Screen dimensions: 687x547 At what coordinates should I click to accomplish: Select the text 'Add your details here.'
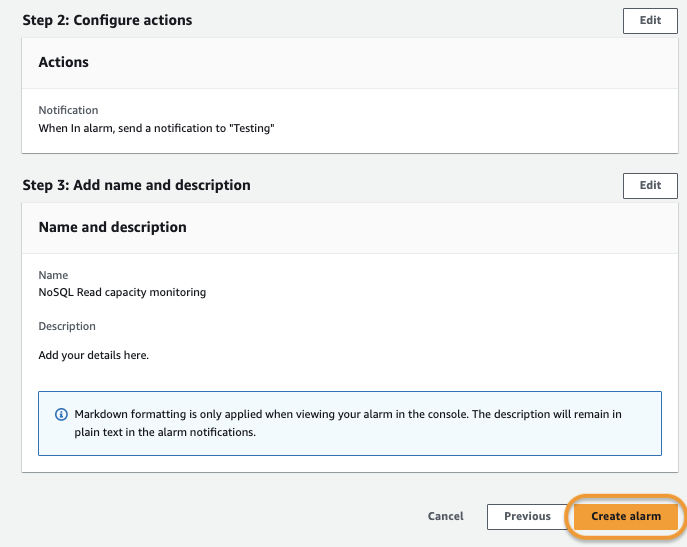click(x=94, y=355)
